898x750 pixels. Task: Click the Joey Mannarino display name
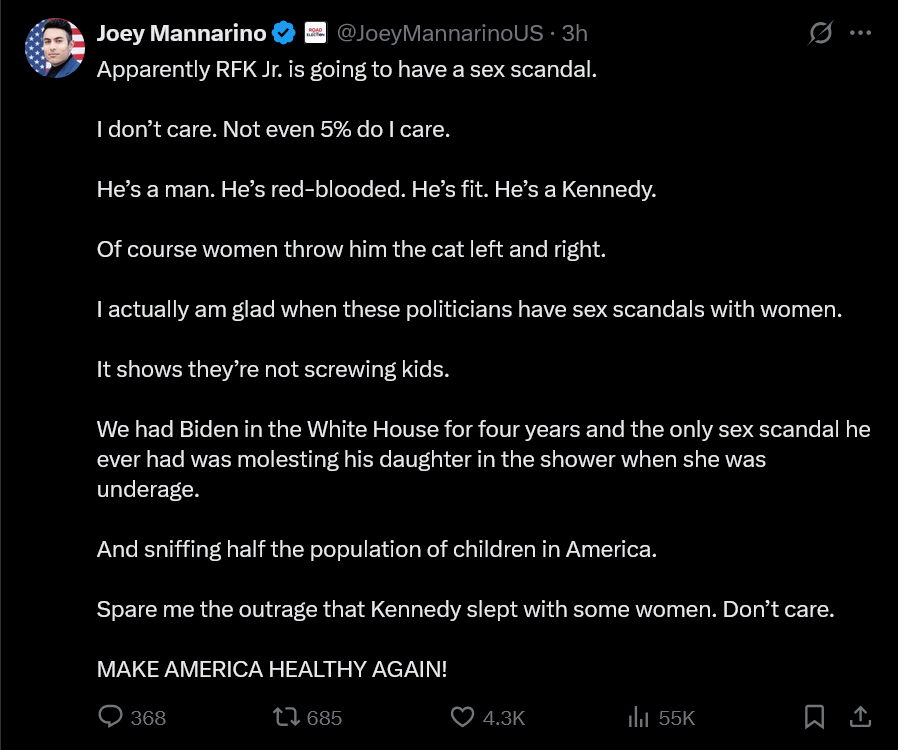(181, 33)
